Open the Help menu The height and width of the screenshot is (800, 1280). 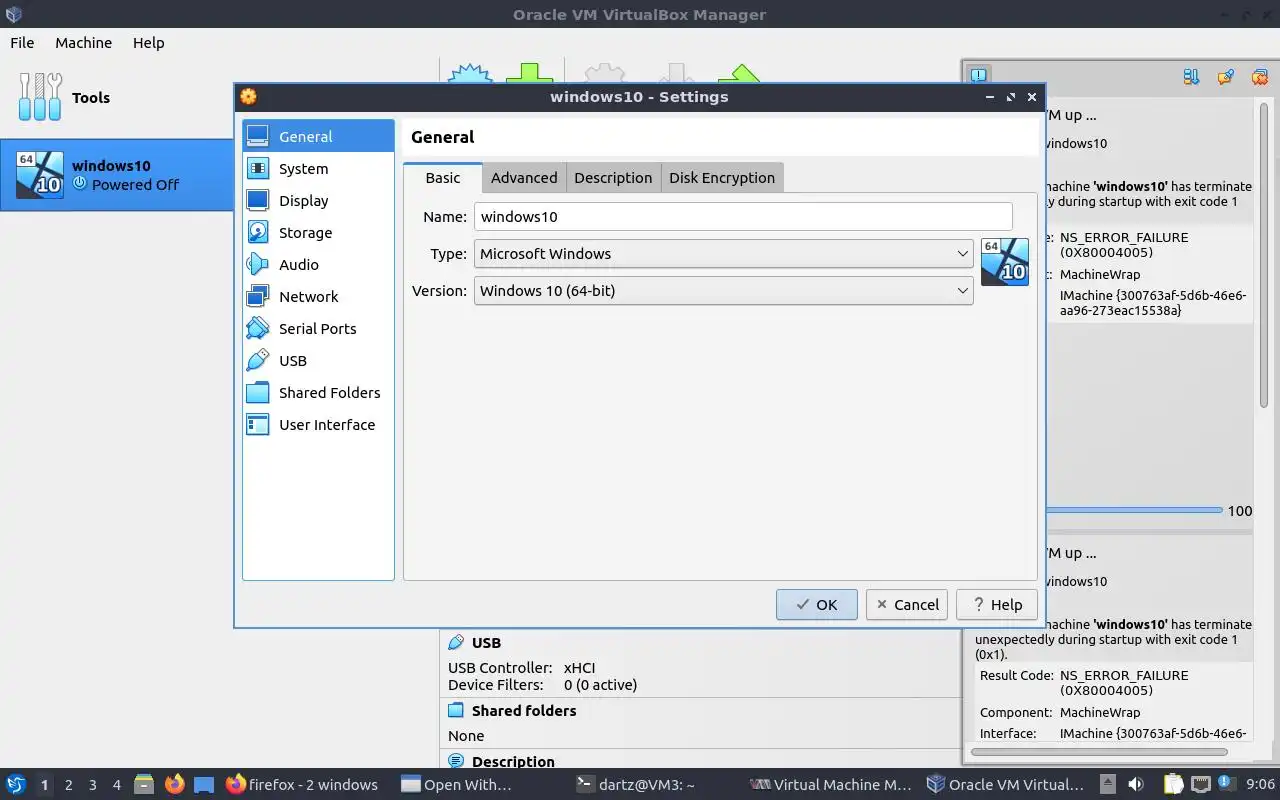(x=148, y=43)
